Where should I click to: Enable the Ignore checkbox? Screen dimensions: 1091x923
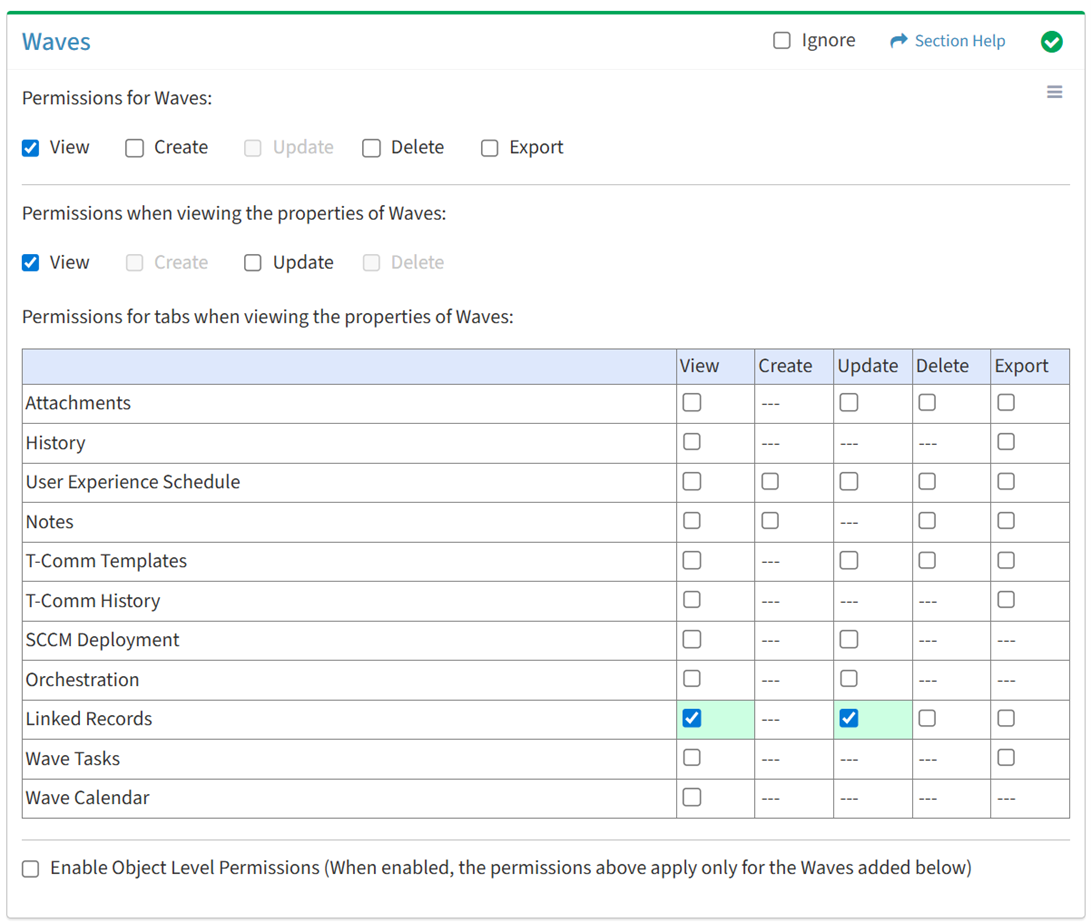pyautogui.click(x=782, y=41)
